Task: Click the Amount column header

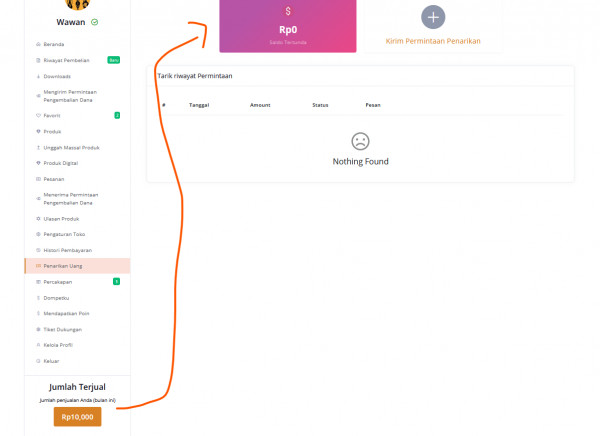Action: coord(260,105)
